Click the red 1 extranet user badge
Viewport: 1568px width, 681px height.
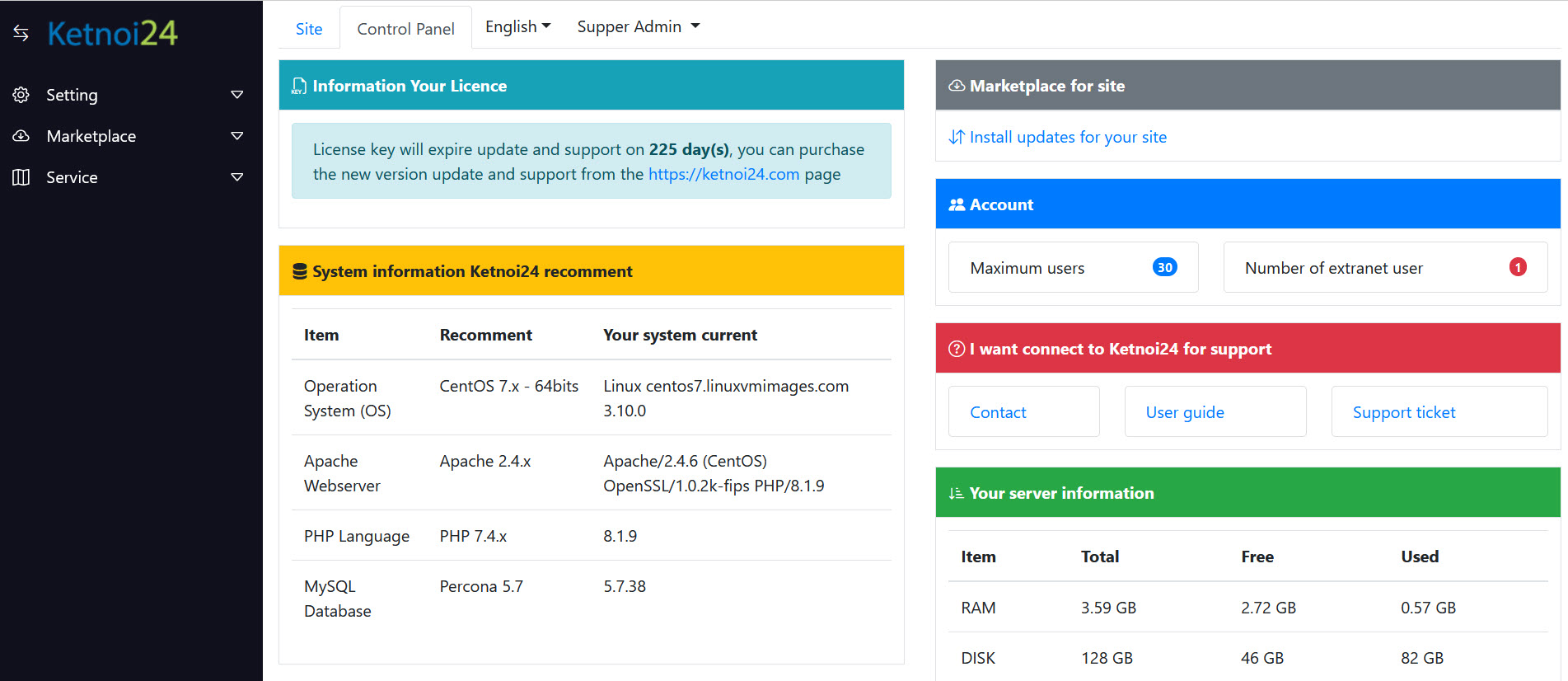click(1518, 267)
